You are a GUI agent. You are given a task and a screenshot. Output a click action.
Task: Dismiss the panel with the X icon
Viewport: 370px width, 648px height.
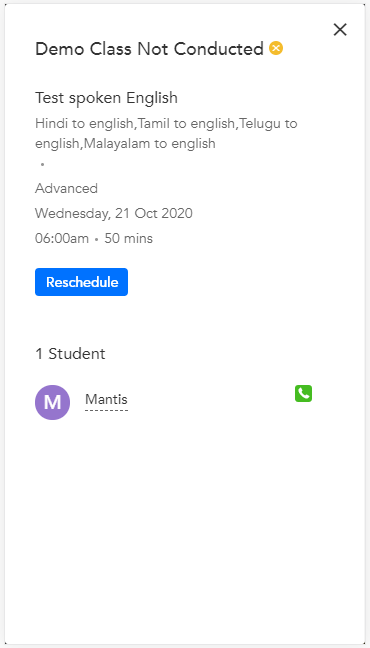340,30
